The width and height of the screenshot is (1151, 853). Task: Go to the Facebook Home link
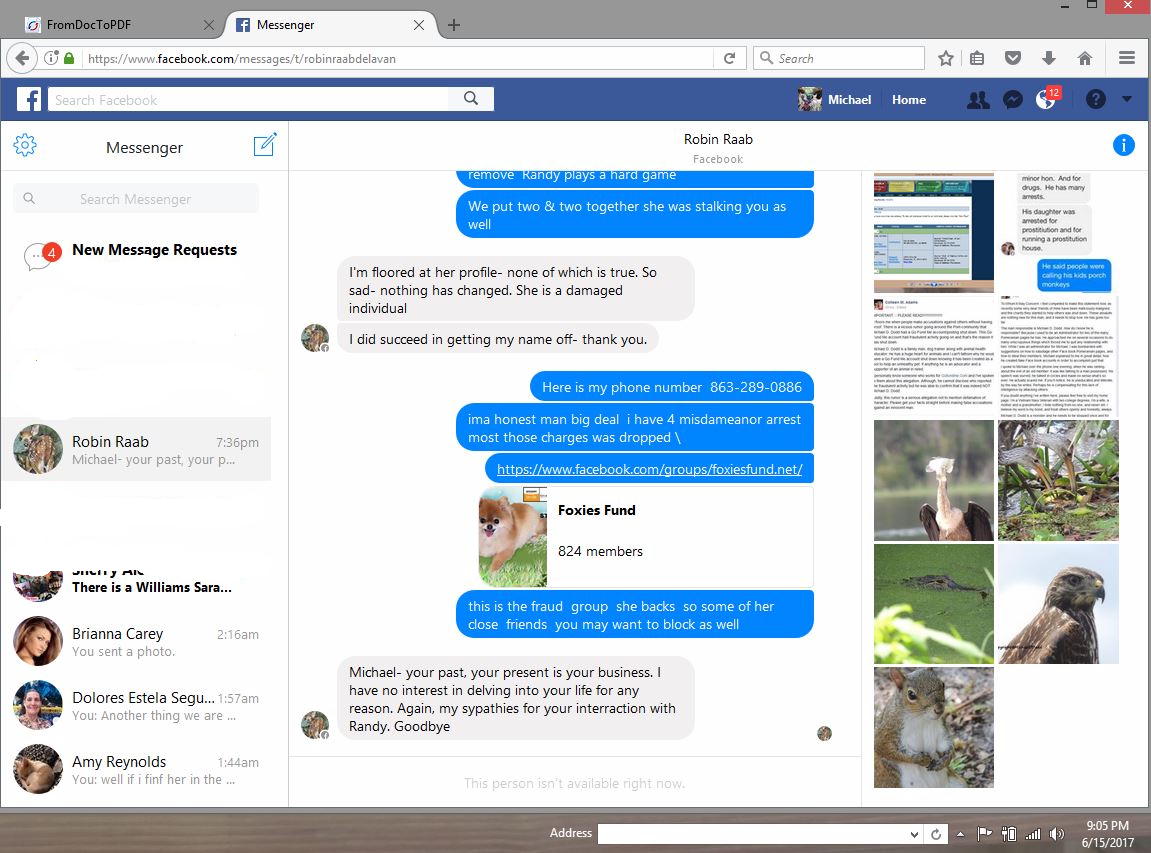coord(908,100)
